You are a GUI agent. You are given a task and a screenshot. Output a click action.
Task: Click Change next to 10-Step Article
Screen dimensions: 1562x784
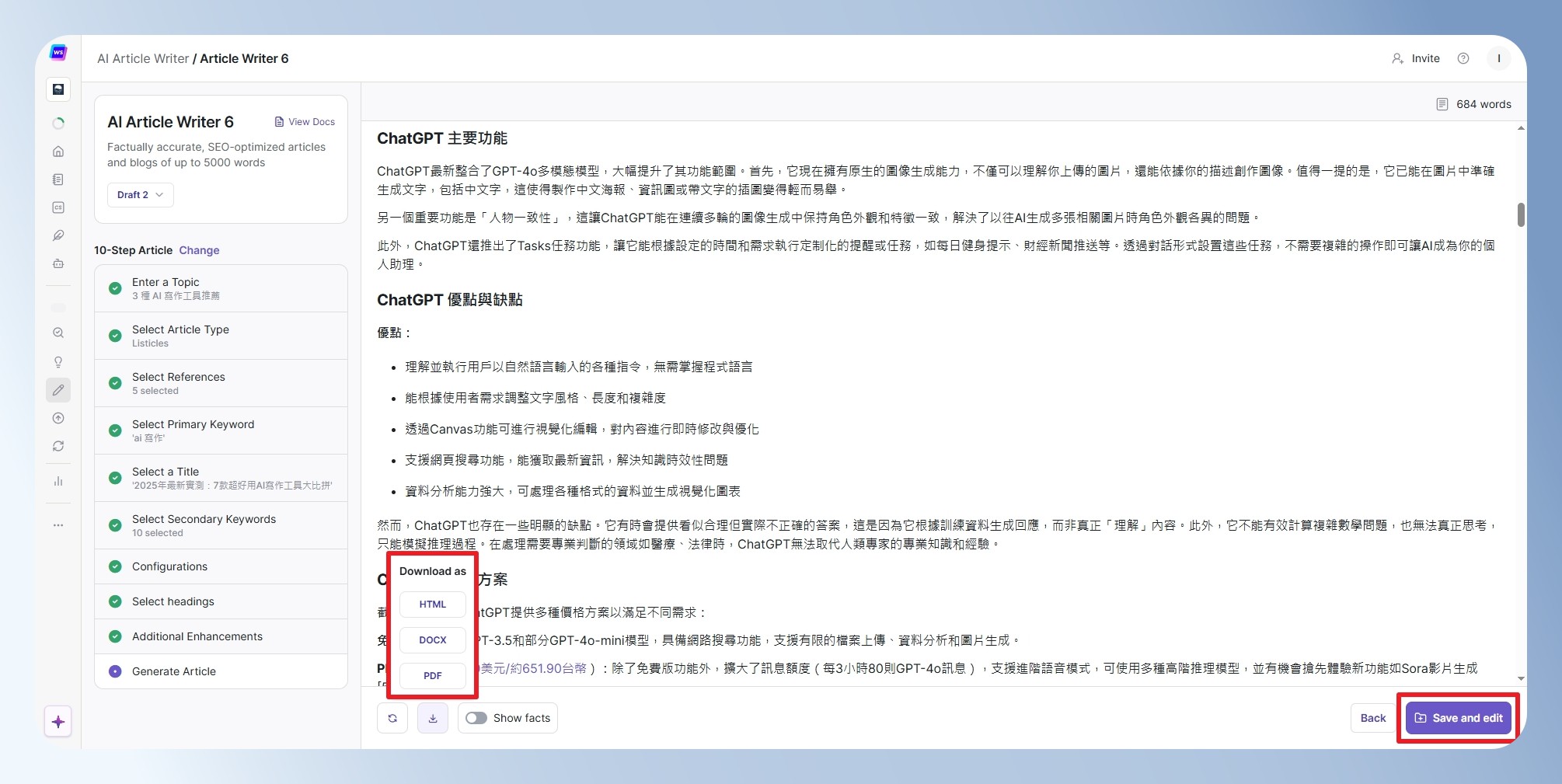click(x=199, y=250)
